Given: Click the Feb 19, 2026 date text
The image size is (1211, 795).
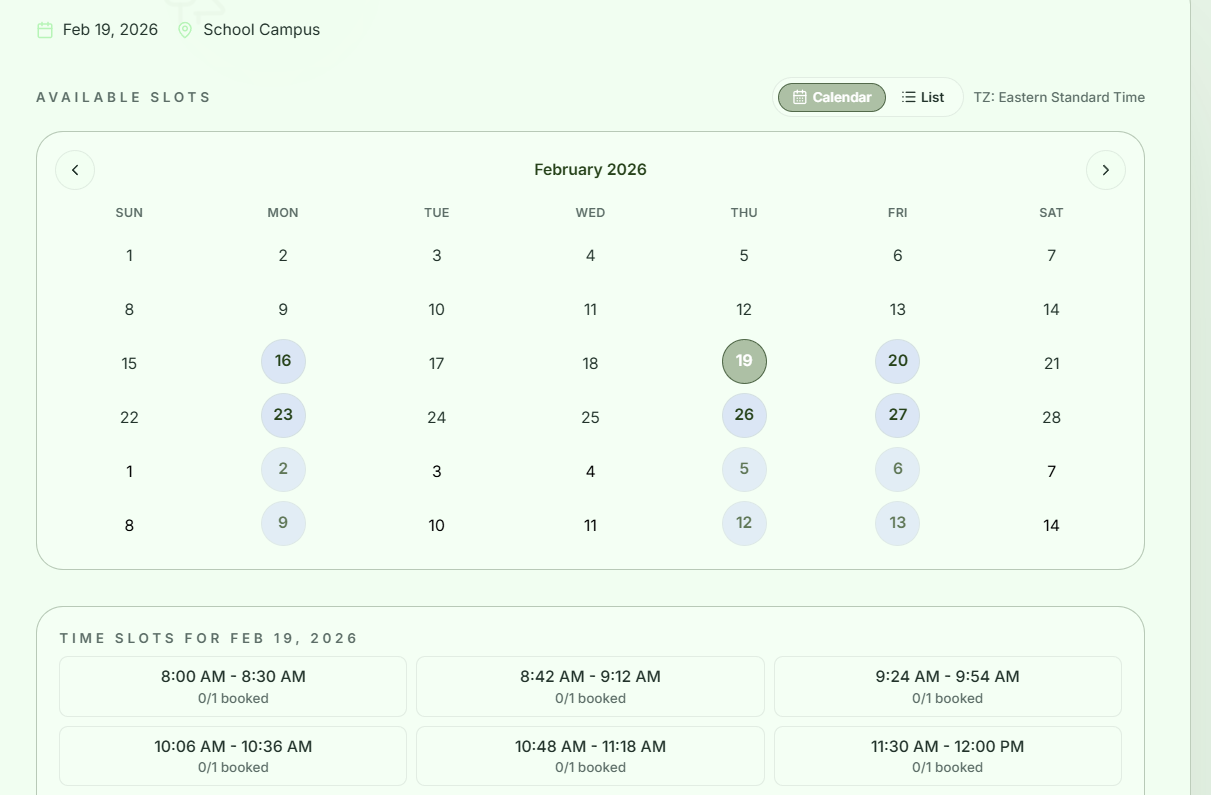Looking at the screenshot, I should (x=110, y=30).
